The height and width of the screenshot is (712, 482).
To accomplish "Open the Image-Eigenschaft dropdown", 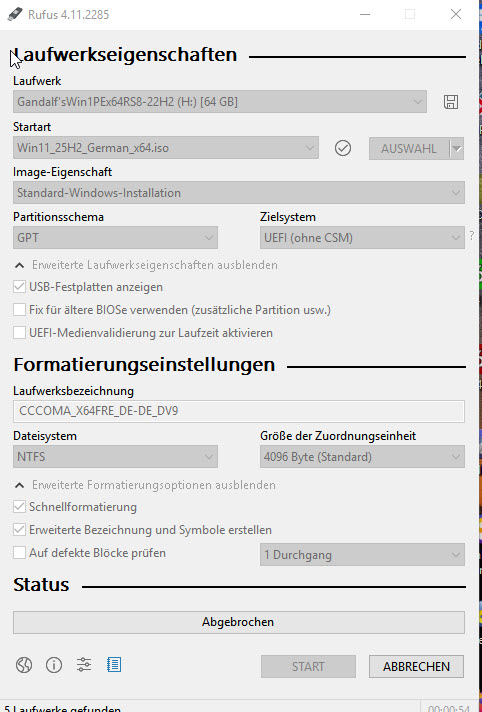I will 239,193.
